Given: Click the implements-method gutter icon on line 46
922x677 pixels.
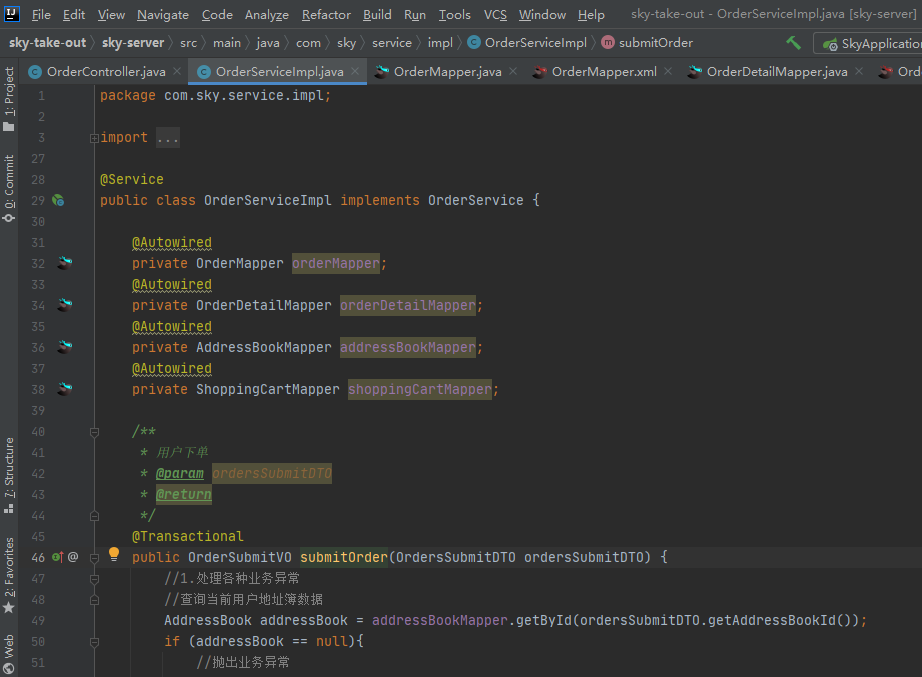Looking at the screenshot, I should click(58, 557).
